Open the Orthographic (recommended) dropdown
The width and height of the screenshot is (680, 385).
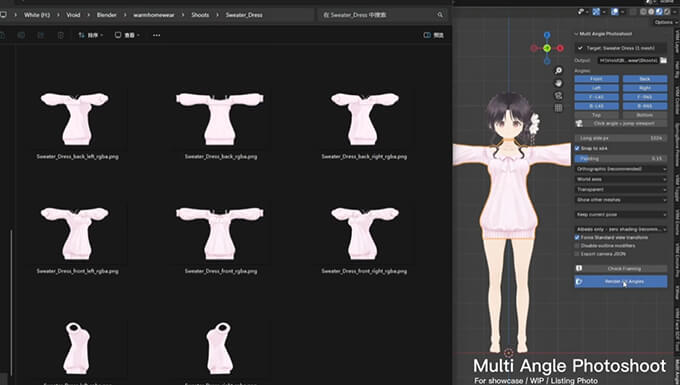621,169
